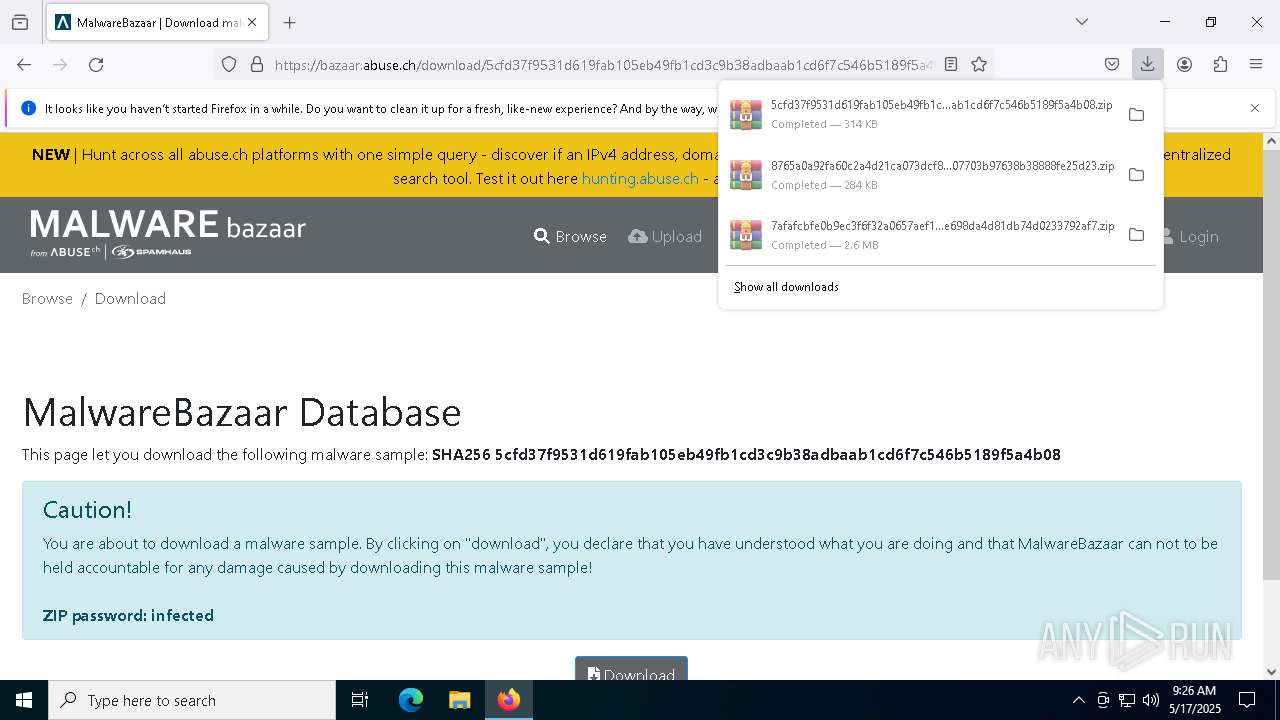Screen dimensions: 1280x720
Task: Open Task View on the taskbar
Action: (x=360, y=700)
